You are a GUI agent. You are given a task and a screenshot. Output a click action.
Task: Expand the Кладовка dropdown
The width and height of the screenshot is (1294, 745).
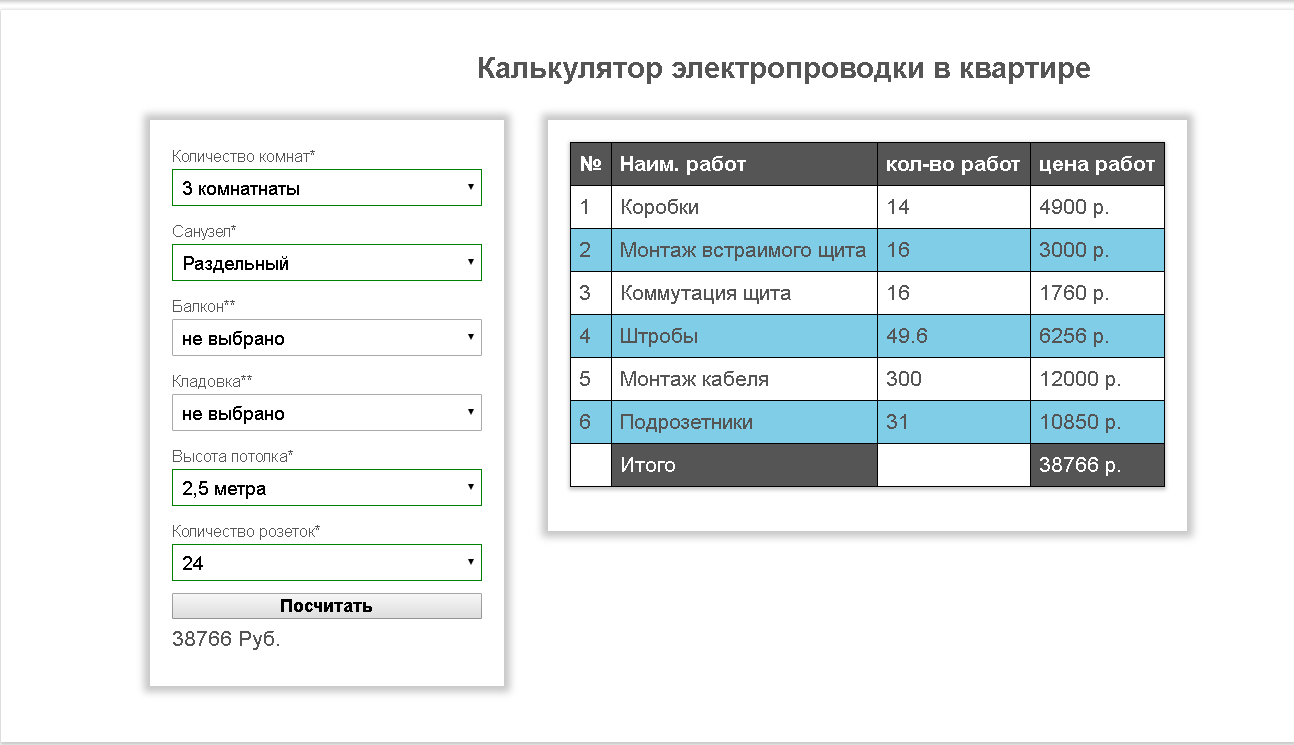[326, 413]
